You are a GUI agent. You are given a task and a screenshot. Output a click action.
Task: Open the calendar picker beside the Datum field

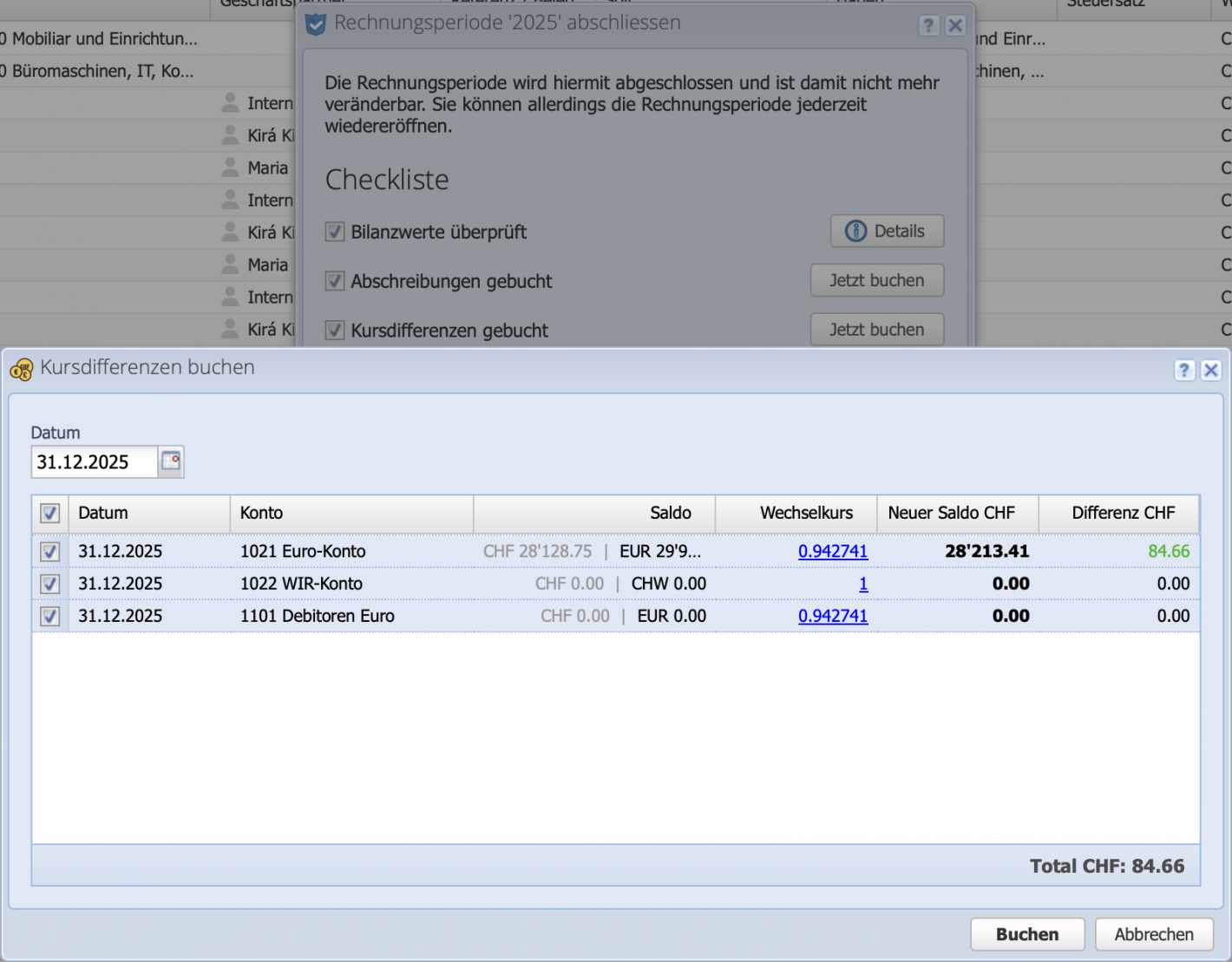170,461
